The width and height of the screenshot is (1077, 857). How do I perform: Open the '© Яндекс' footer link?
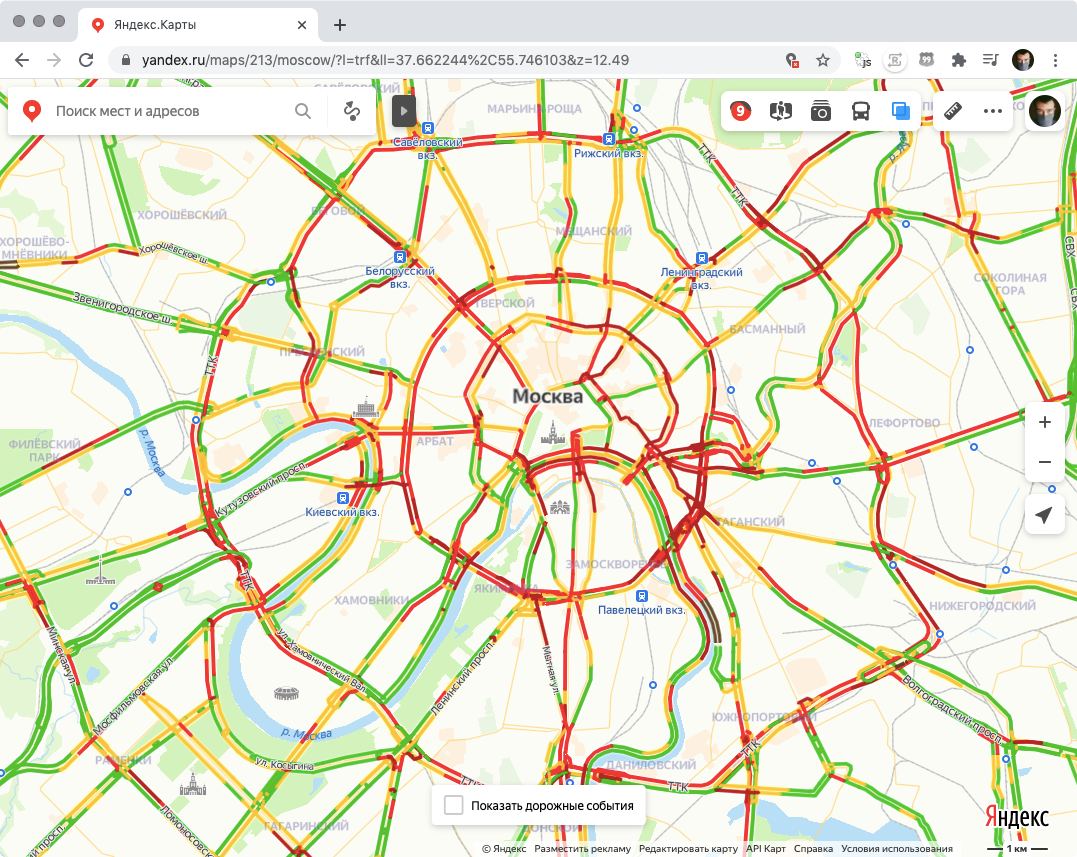click(503, 849)
